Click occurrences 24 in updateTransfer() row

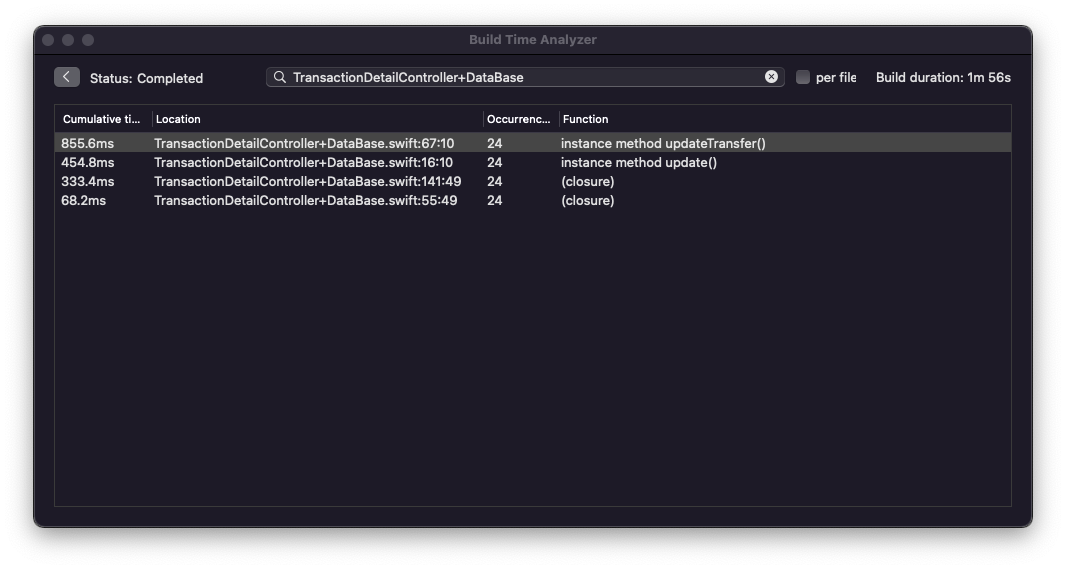494,143
